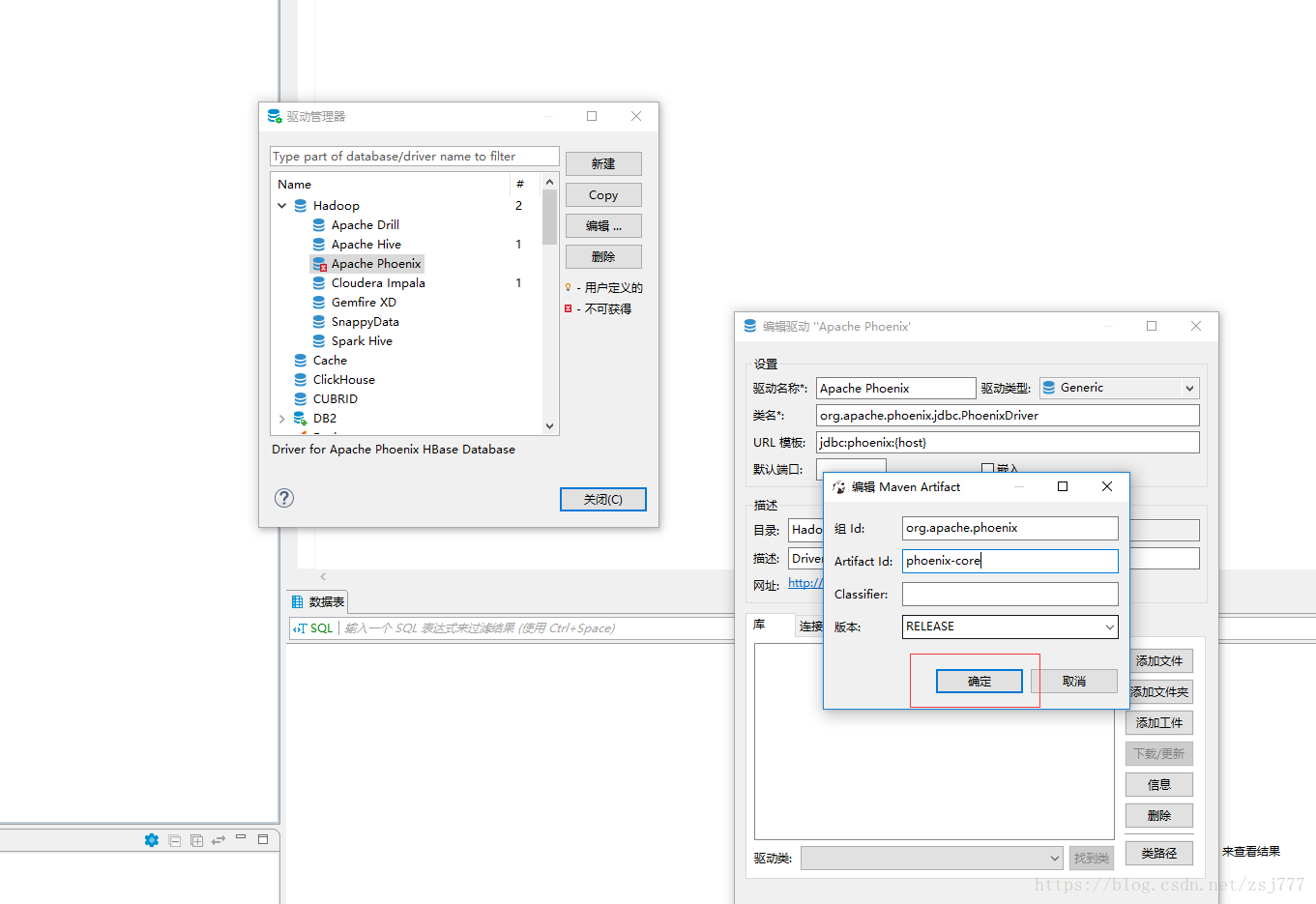
Task: Click the 信息 button
Action: point(1159,785)
